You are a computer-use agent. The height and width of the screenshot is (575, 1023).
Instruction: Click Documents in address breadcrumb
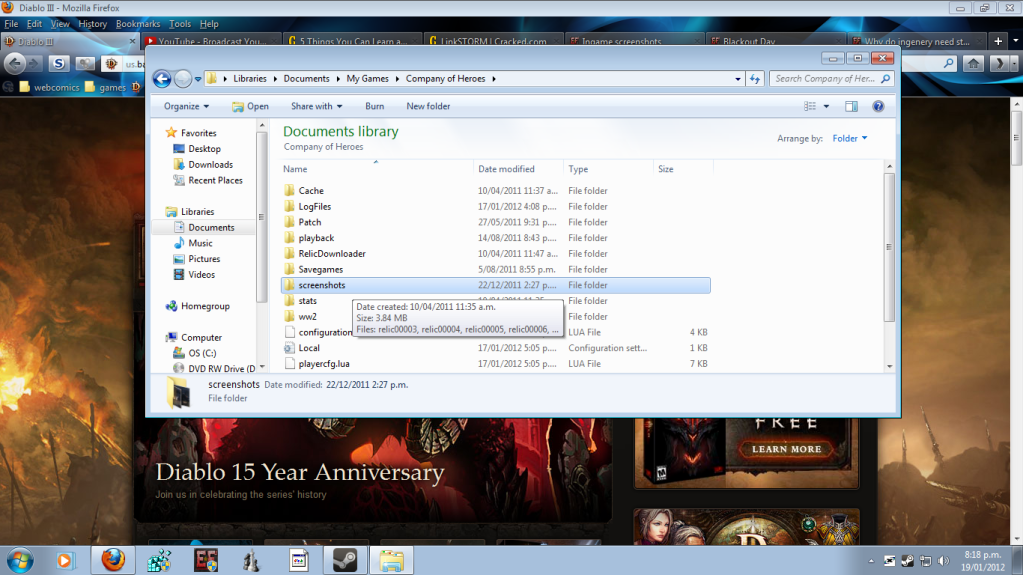point(306,78)
